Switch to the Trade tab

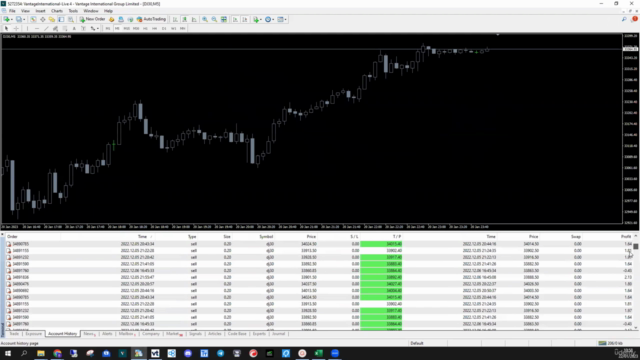coord(14,334)
